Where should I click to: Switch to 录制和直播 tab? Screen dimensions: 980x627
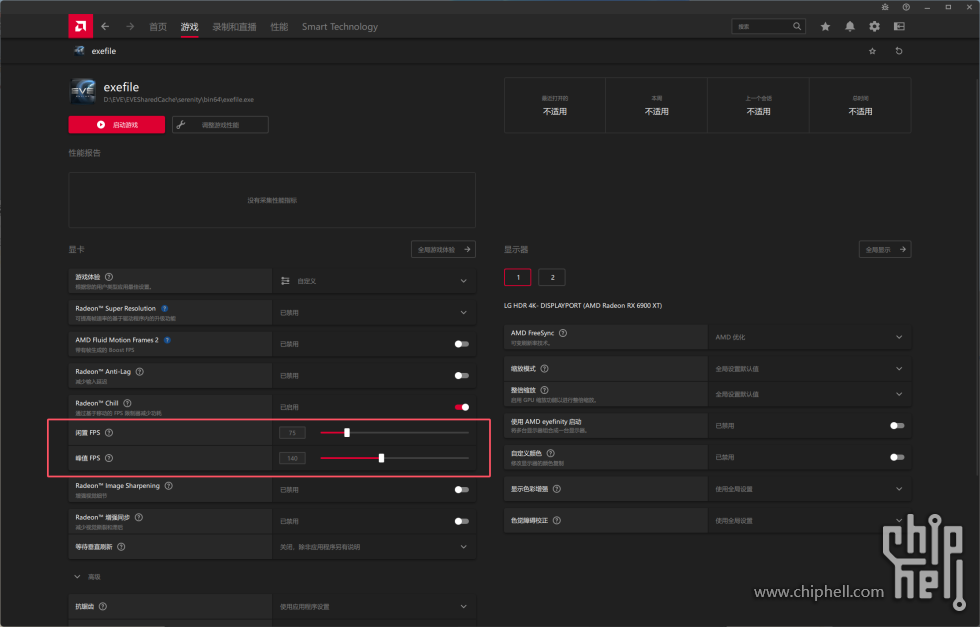(x=234, y=27)
